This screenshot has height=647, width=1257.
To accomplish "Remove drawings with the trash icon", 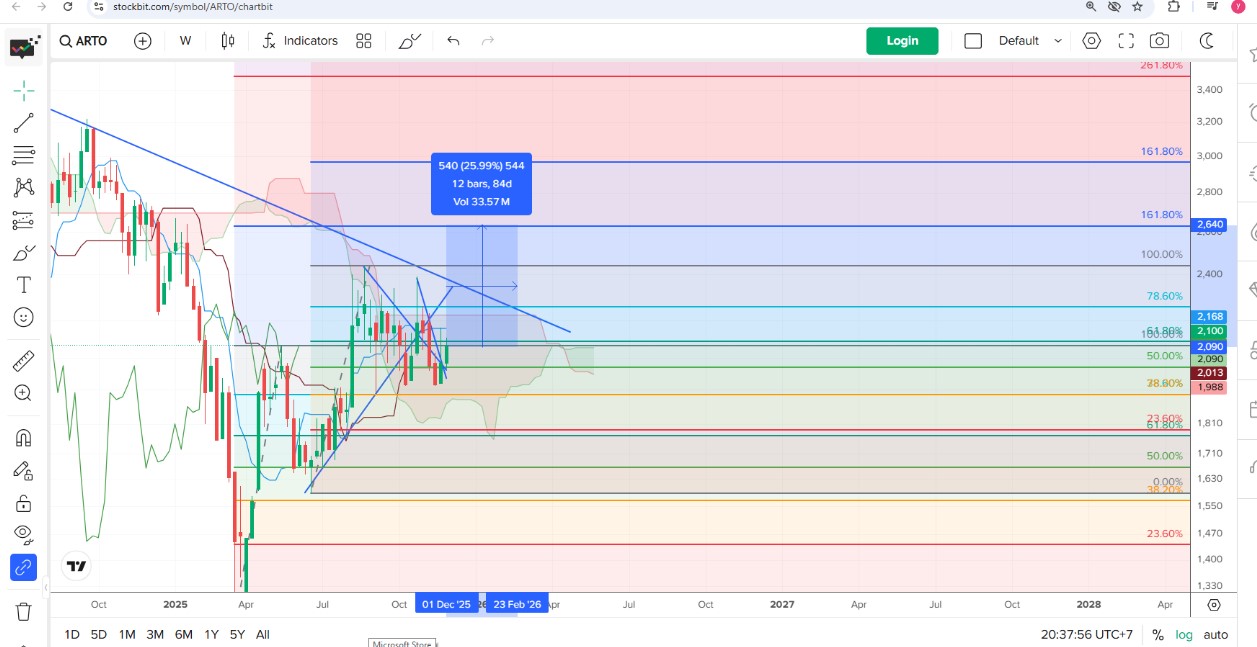I will (24, 611).
